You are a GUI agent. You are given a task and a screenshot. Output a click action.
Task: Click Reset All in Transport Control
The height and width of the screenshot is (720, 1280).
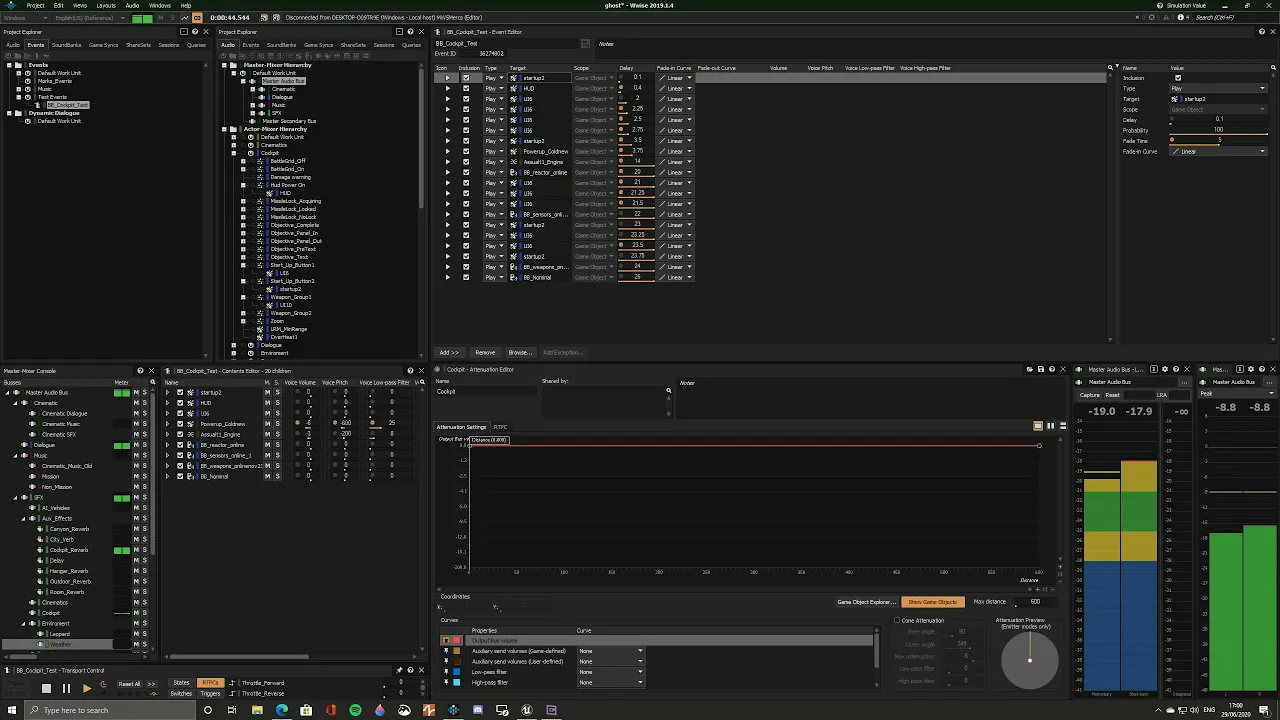coord(130,684)
